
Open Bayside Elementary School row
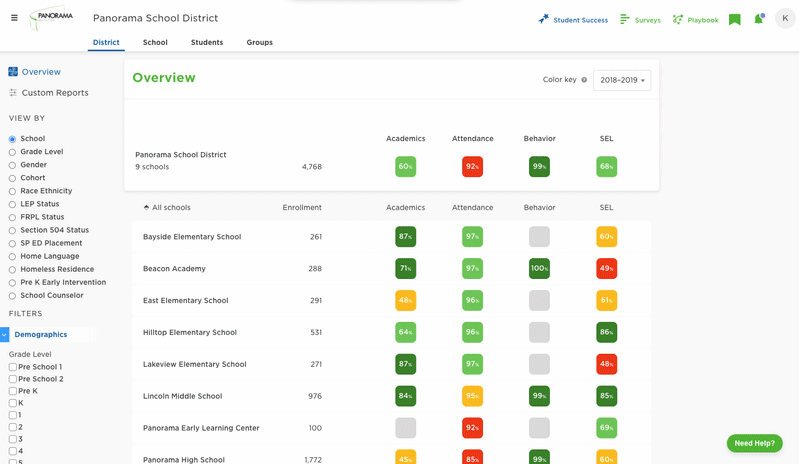pyautogui.click(x=391, y=237)
